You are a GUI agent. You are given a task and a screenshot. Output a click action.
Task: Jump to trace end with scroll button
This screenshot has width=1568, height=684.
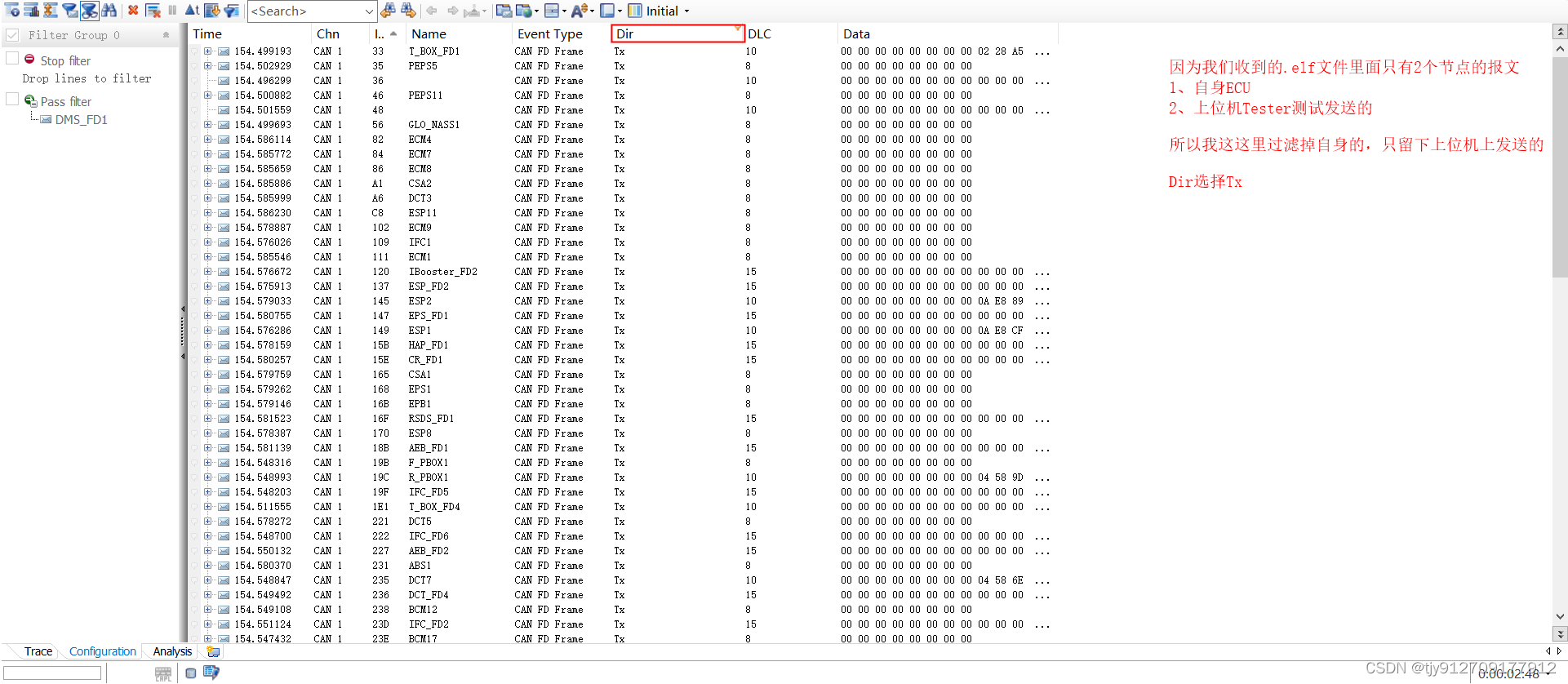click(1560, 633)
